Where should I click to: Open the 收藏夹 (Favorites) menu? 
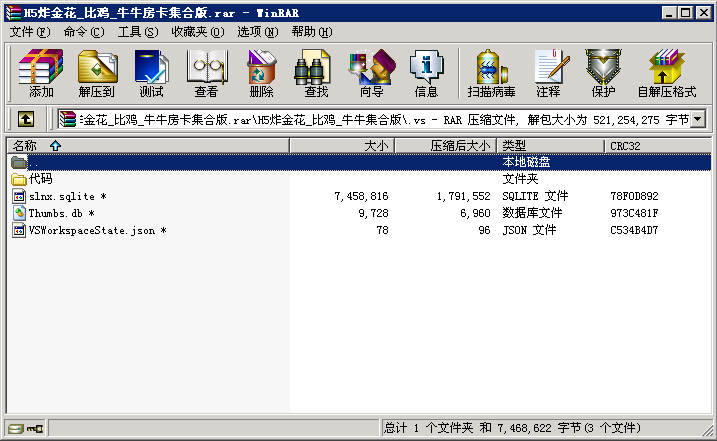pos(197,32)
